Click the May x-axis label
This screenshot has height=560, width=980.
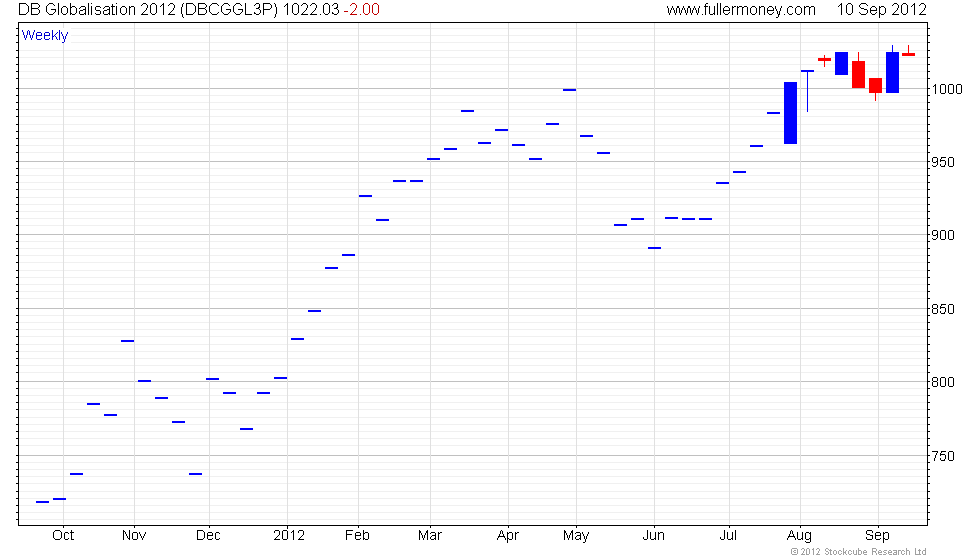click(x=576, y=536)
